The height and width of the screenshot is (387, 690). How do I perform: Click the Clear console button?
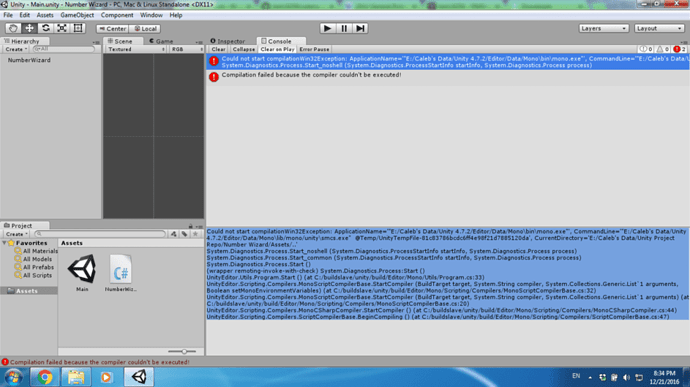tap(218, 49)
